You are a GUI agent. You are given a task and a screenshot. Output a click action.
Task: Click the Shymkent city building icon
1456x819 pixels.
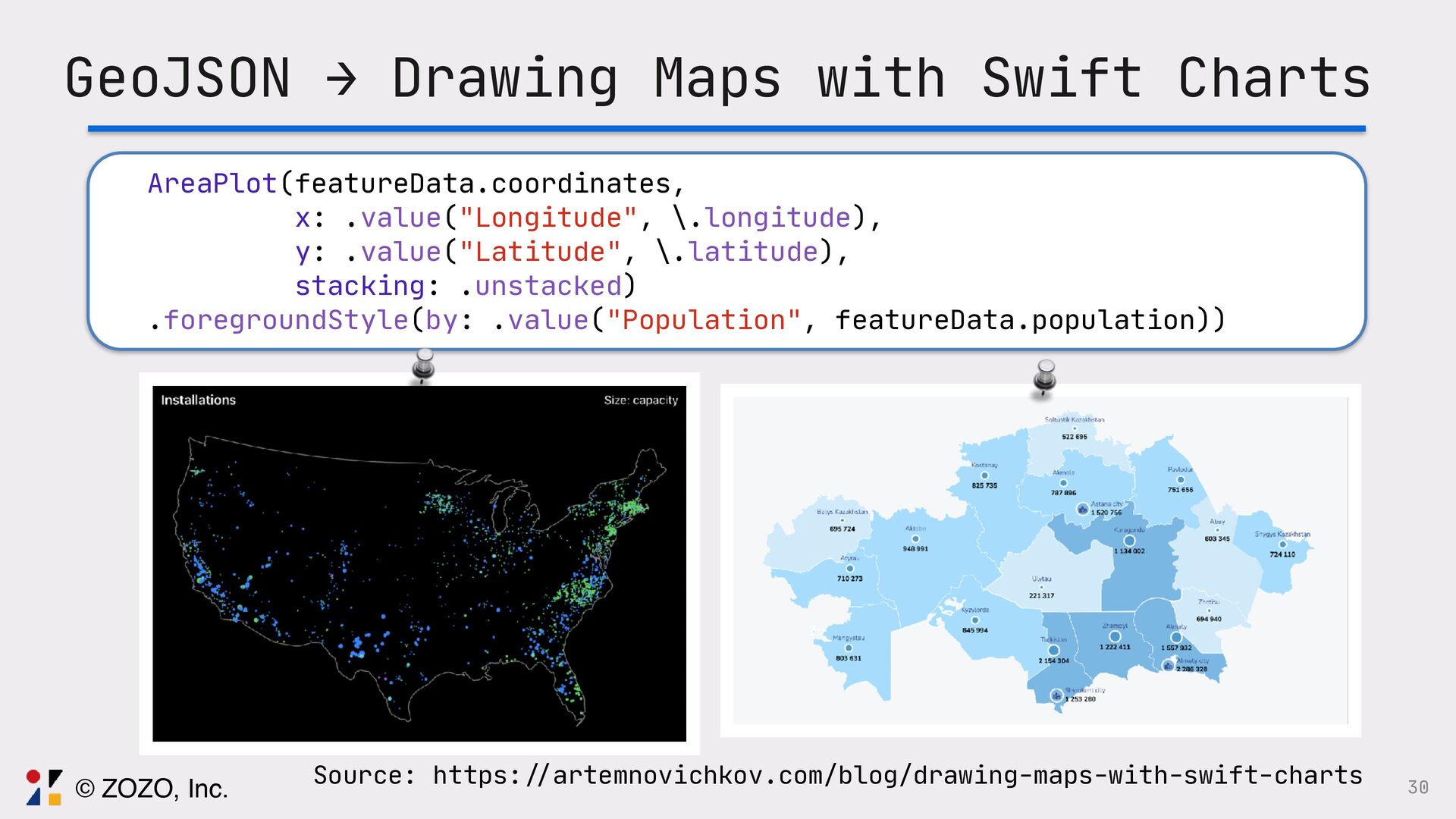[1056, 695]
